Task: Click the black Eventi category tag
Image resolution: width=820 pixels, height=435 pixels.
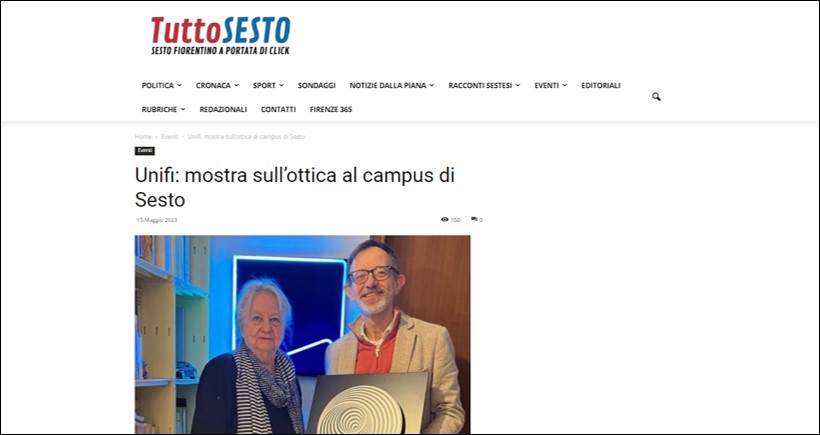Action: click(x=145, y=151)
